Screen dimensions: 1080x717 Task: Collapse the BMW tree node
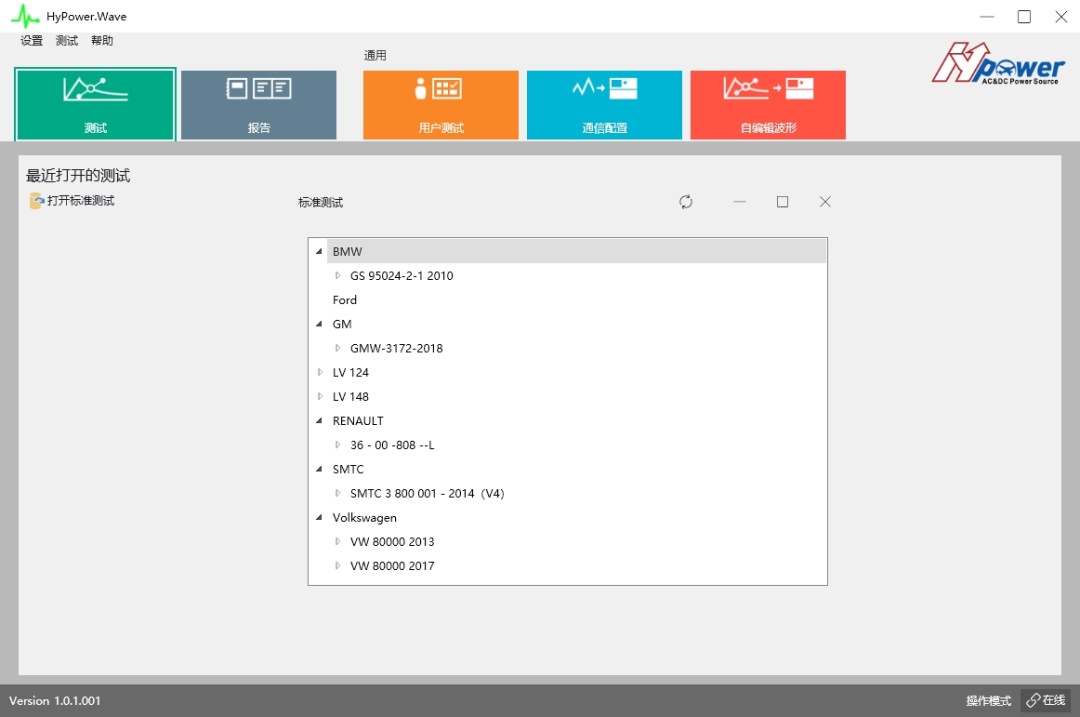coord(319,251)
